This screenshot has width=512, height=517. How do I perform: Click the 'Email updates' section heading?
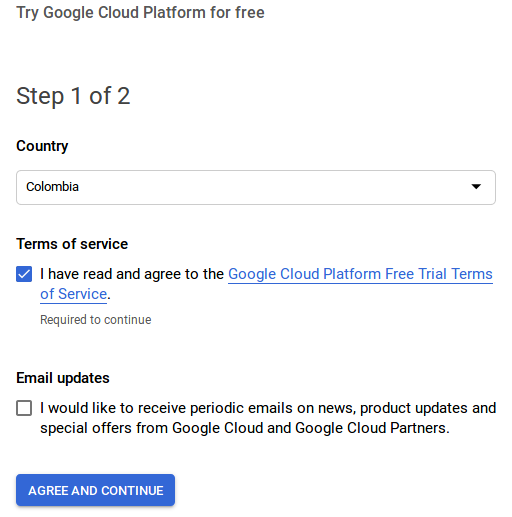coord(63,378)
